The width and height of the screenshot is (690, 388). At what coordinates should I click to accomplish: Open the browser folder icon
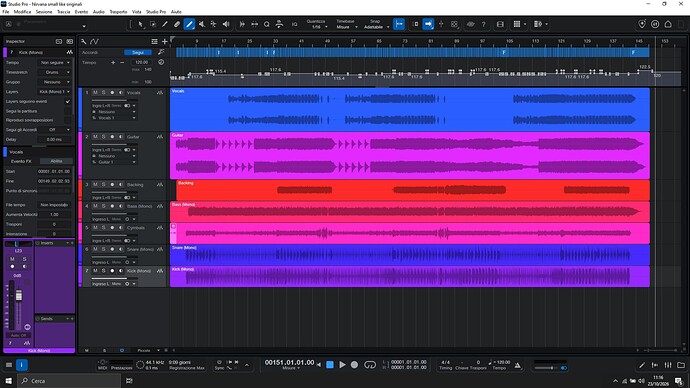(x=681, y=365)
